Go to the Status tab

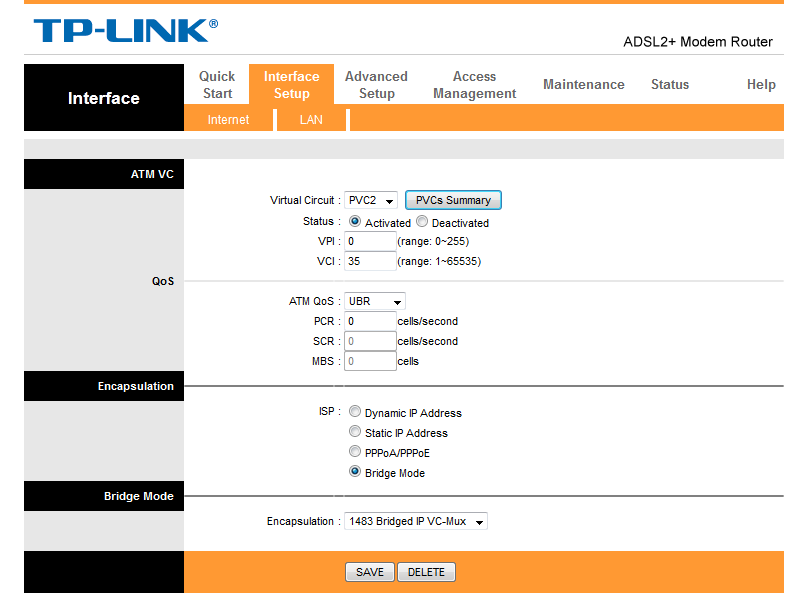670,84
